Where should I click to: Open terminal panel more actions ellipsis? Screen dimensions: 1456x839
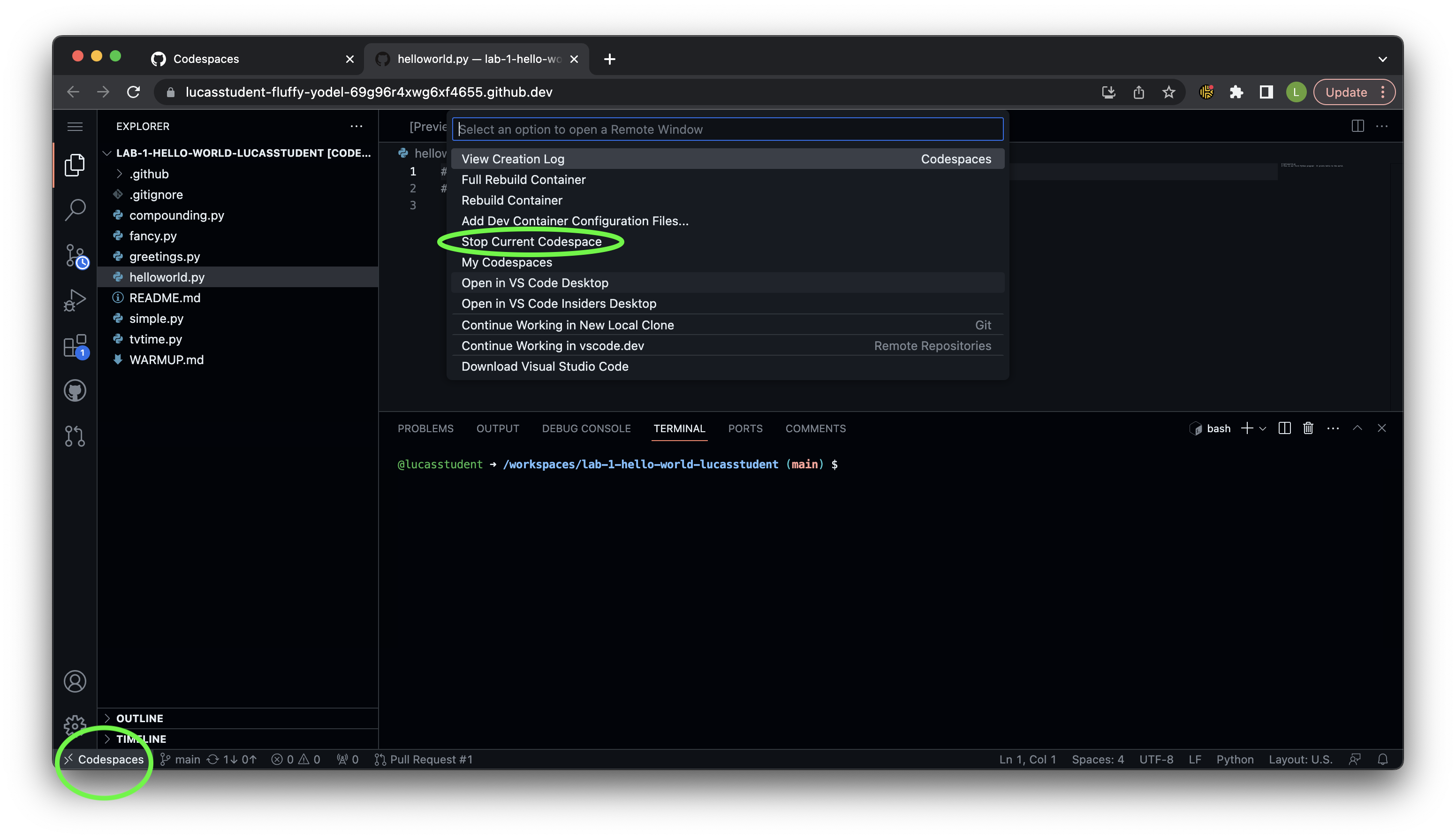click(1333, 428)
